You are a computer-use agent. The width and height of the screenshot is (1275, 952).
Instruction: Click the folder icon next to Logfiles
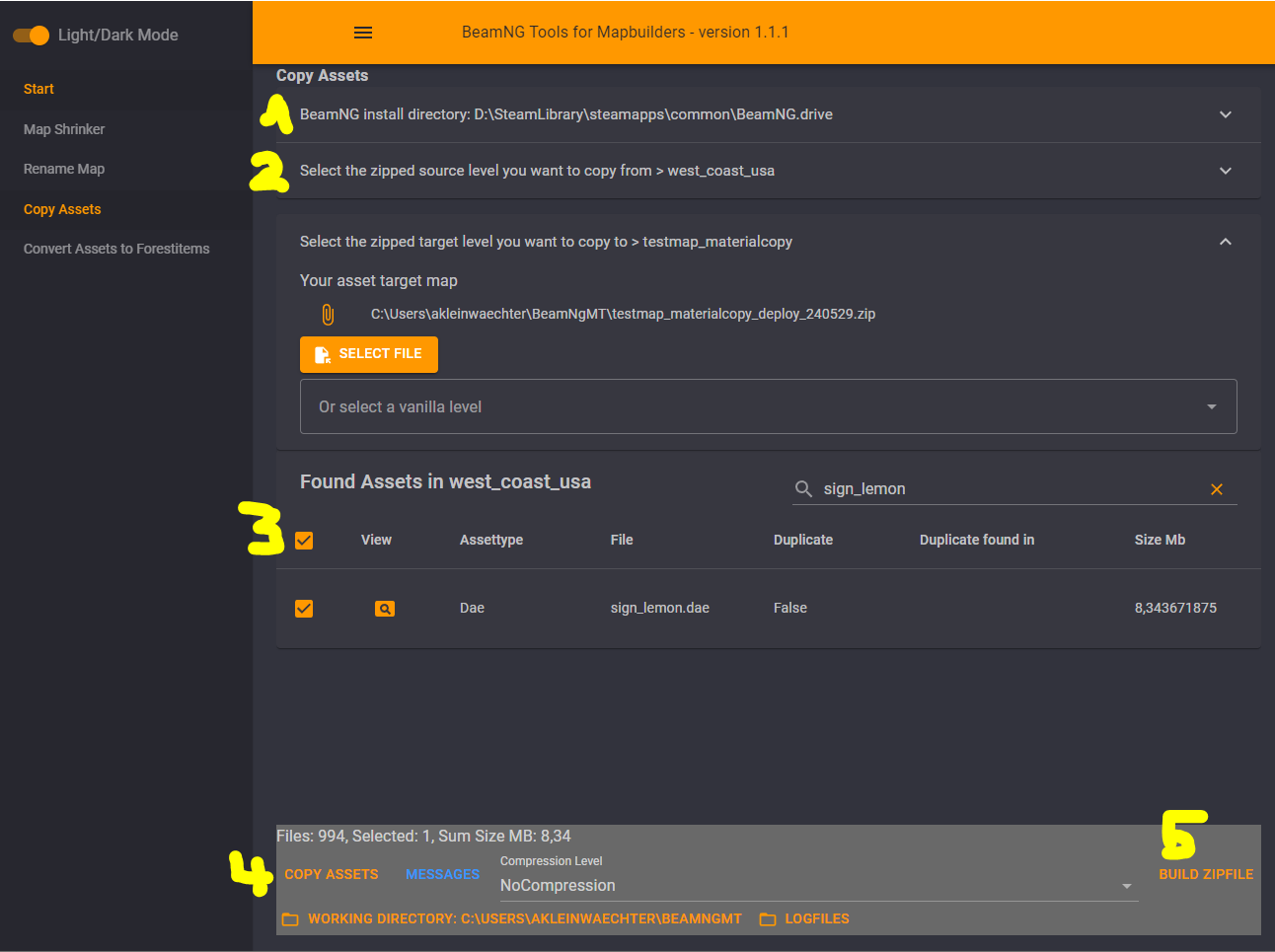pos(768,919)
